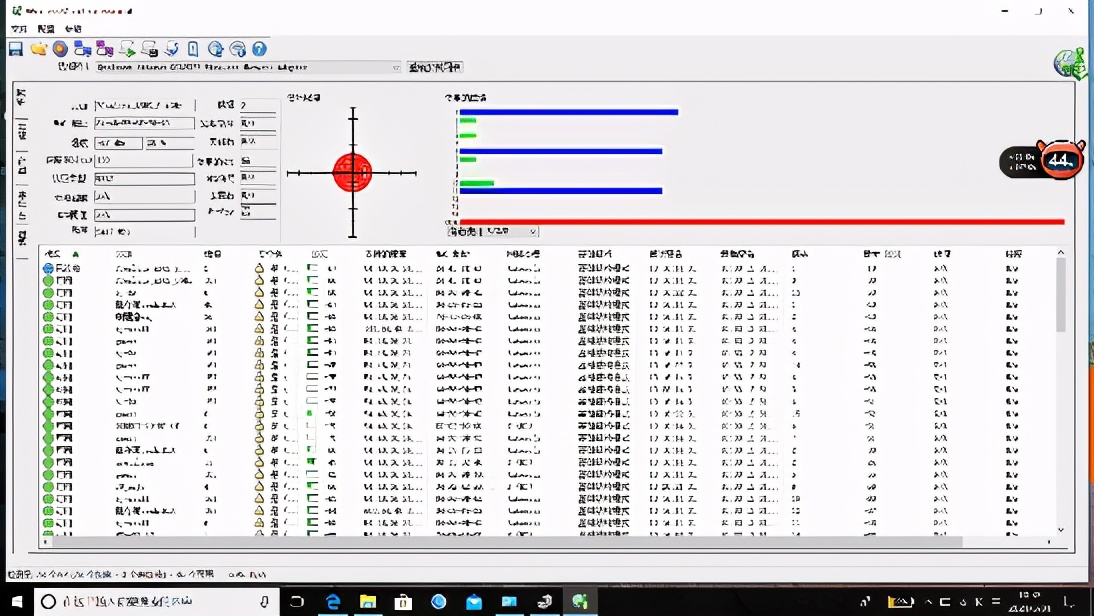
Task: Click the white document icon in toolbar
Action: pos(193,49)
